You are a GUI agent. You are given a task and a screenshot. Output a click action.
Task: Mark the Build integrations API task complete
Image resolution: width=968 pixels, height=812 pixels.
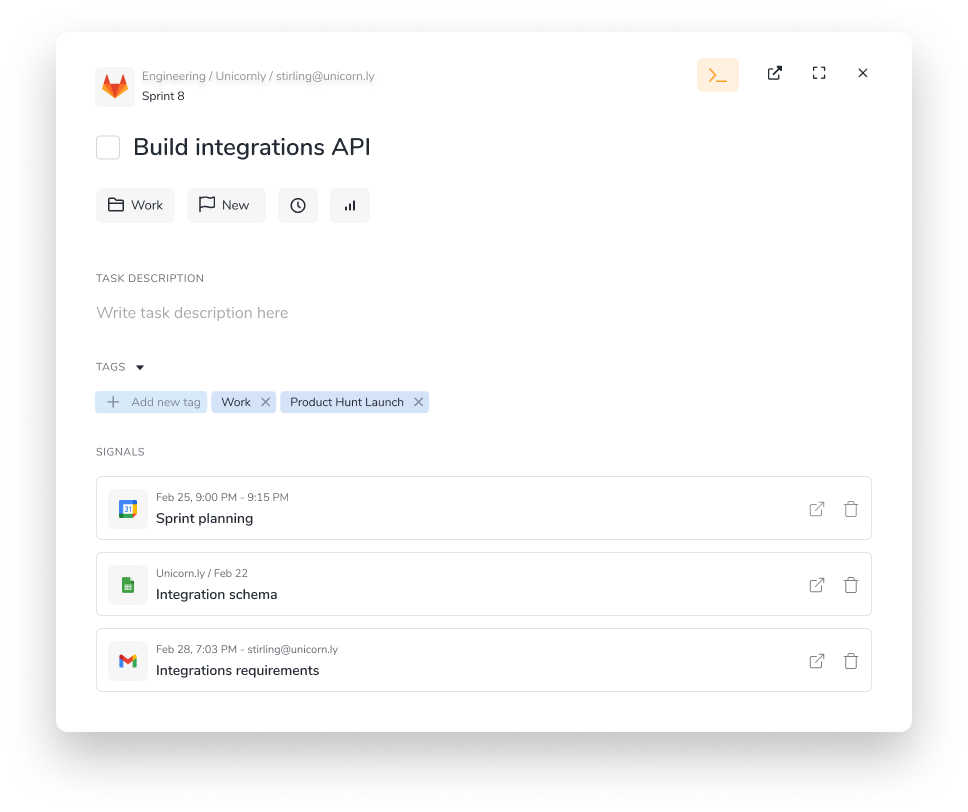pos(107,147)
